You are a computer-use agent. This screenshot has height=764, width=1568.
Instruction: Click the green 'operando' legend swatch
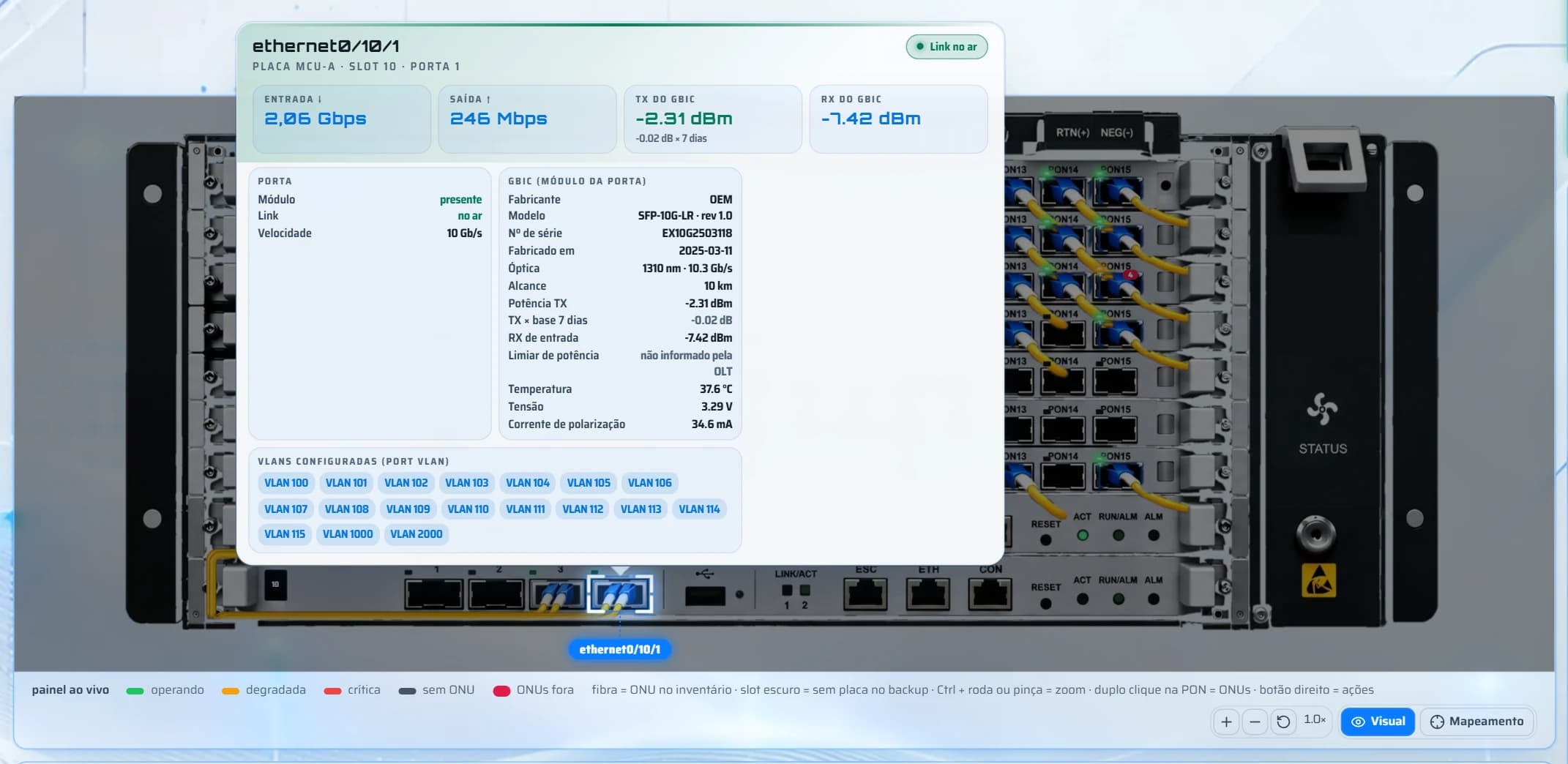135,691
